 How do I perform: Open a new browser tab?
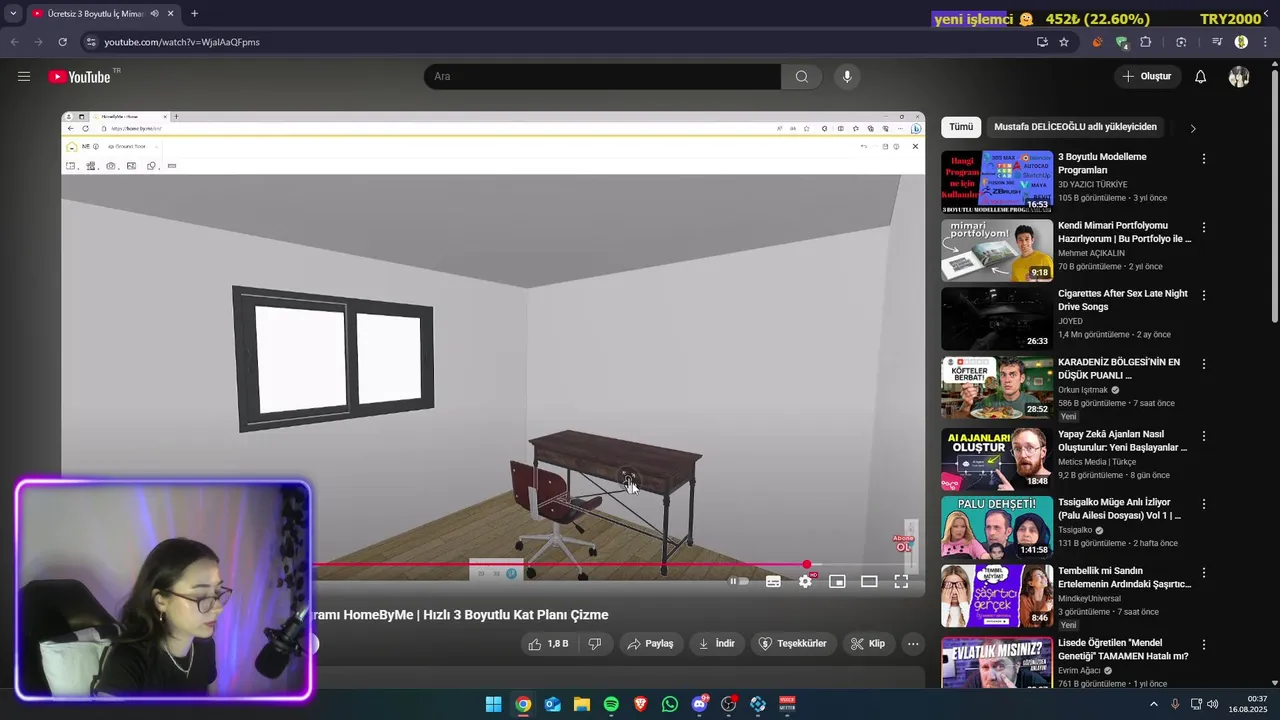click(194, 14)
